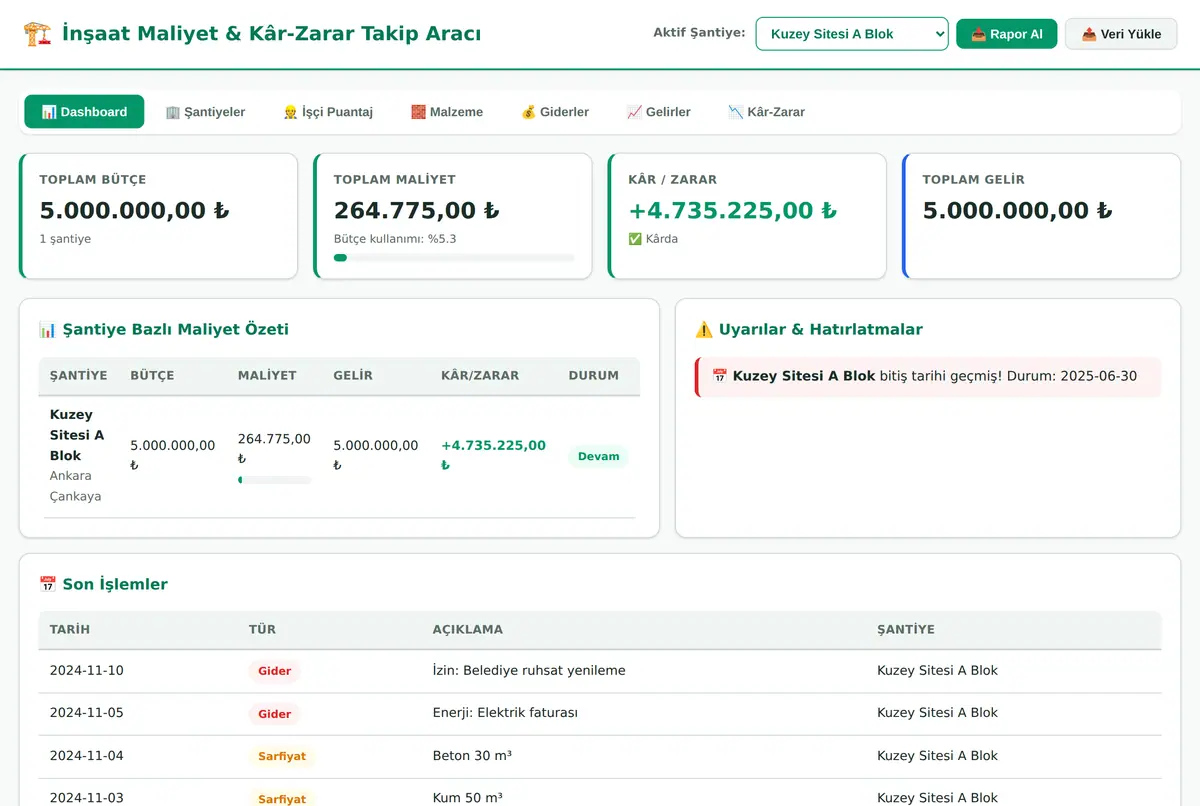Click the Veri Yükle button
The height and width of the screenshot is (806, 1200).
[x=1121, y=34]
